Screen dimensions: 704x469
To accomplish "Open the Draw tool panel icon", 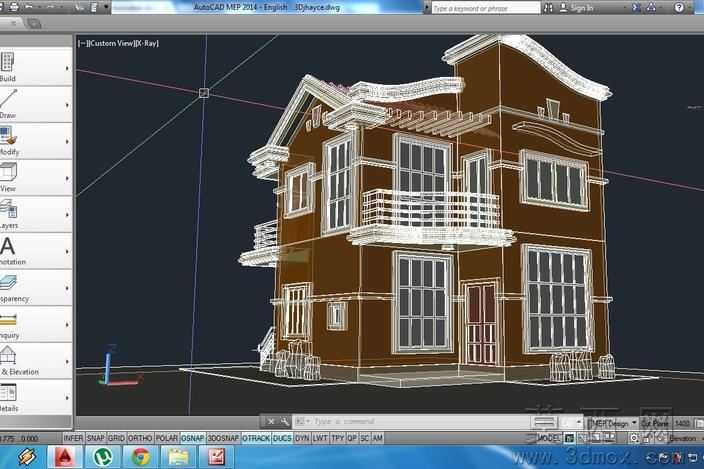I will pos(8,99).
